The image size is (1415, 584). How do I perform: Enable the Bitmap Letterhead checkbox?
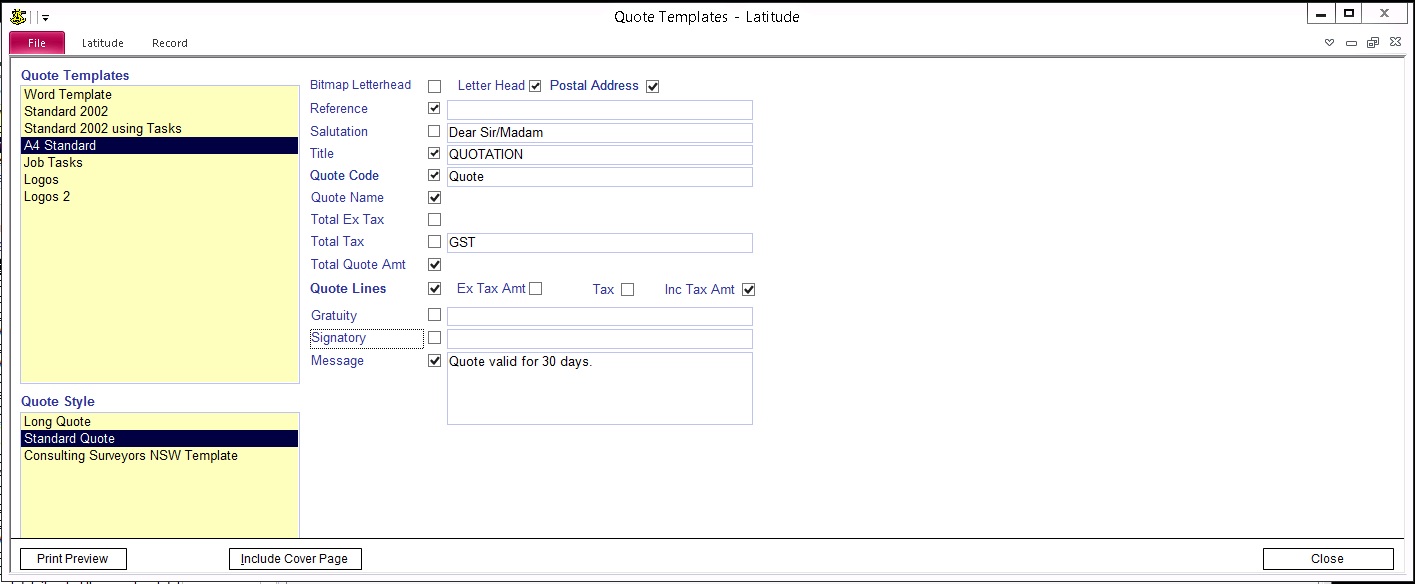click(434, 86)
